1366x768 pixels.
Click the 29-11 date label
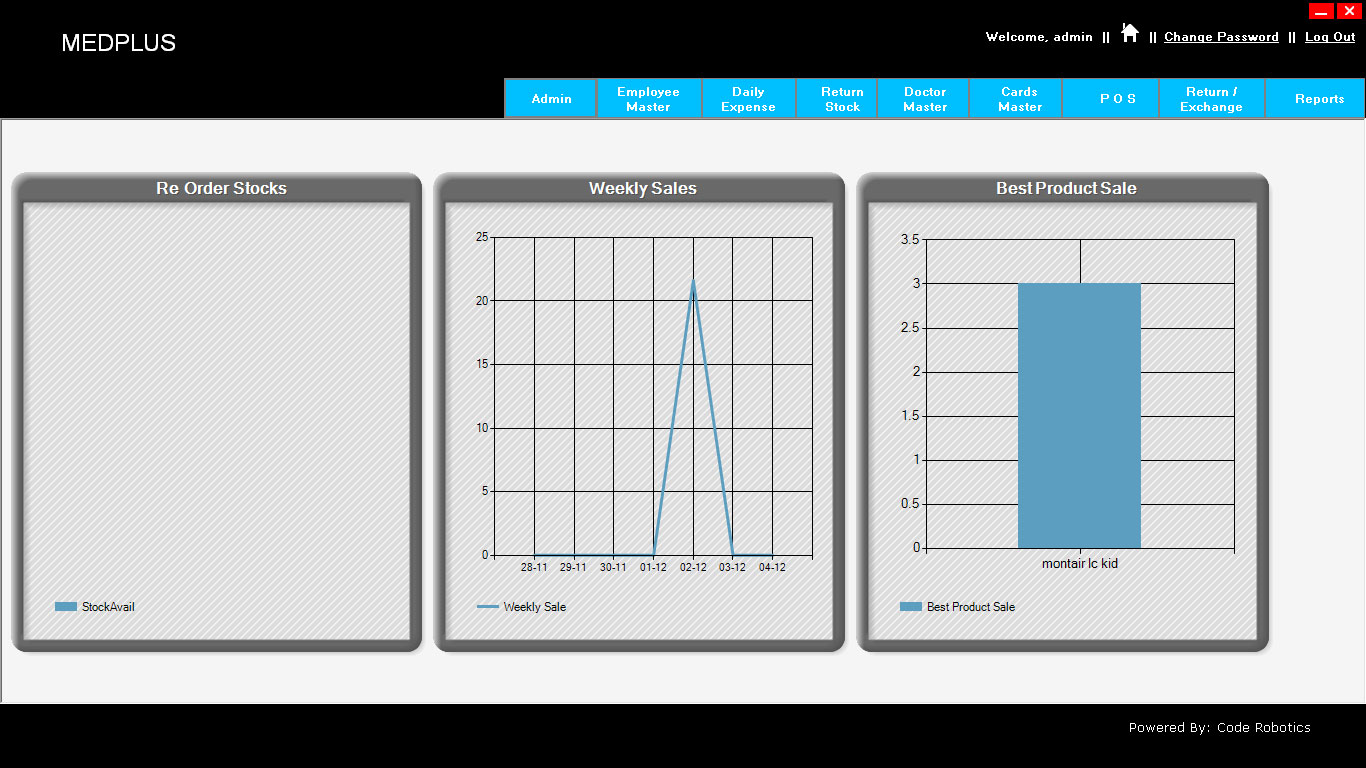click(x=573, y=568)
